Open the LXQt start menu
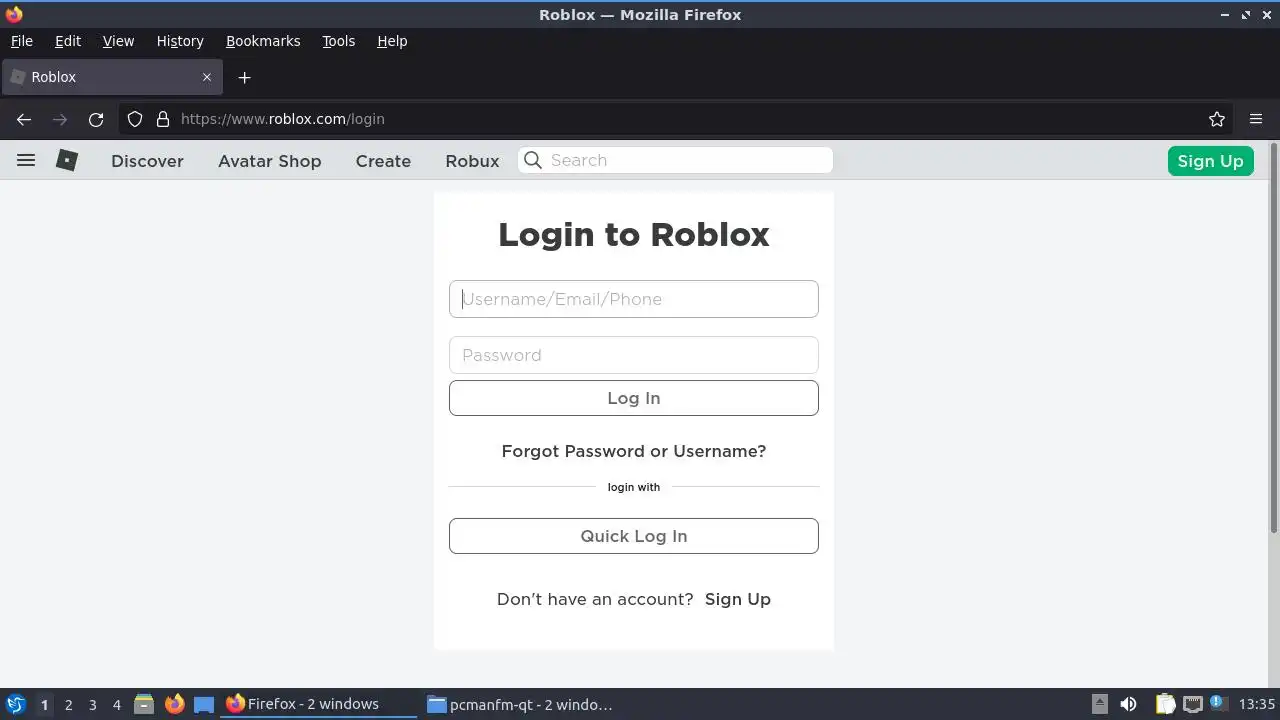The width and height of the screenshot is (1280, 720). 15,704
